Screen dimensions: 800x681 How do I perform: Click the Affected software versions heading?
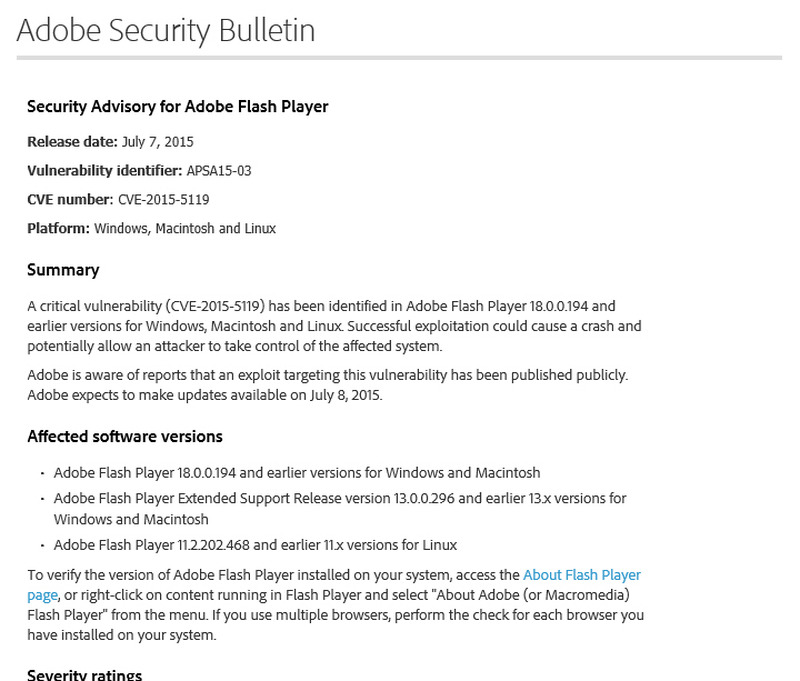(x=125, y=436)
